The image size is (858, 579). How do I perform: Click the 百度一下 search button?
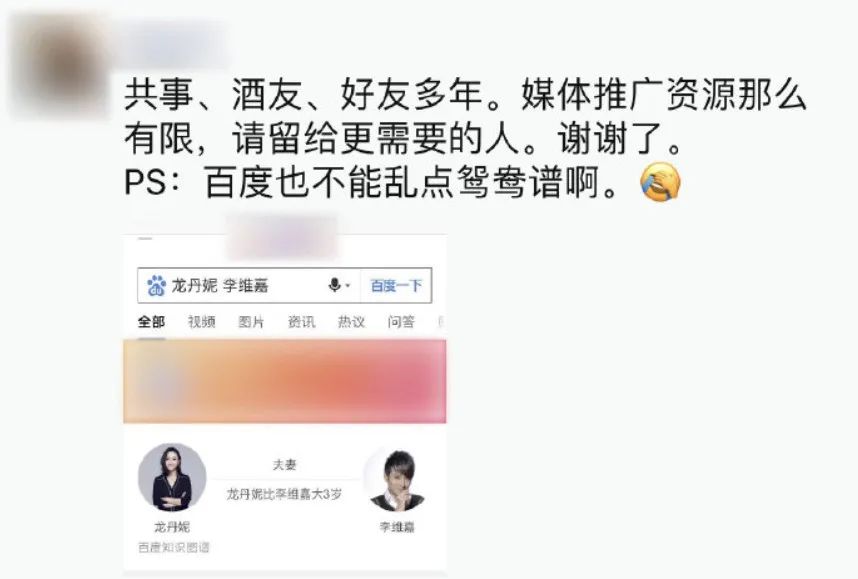(396, 286)
